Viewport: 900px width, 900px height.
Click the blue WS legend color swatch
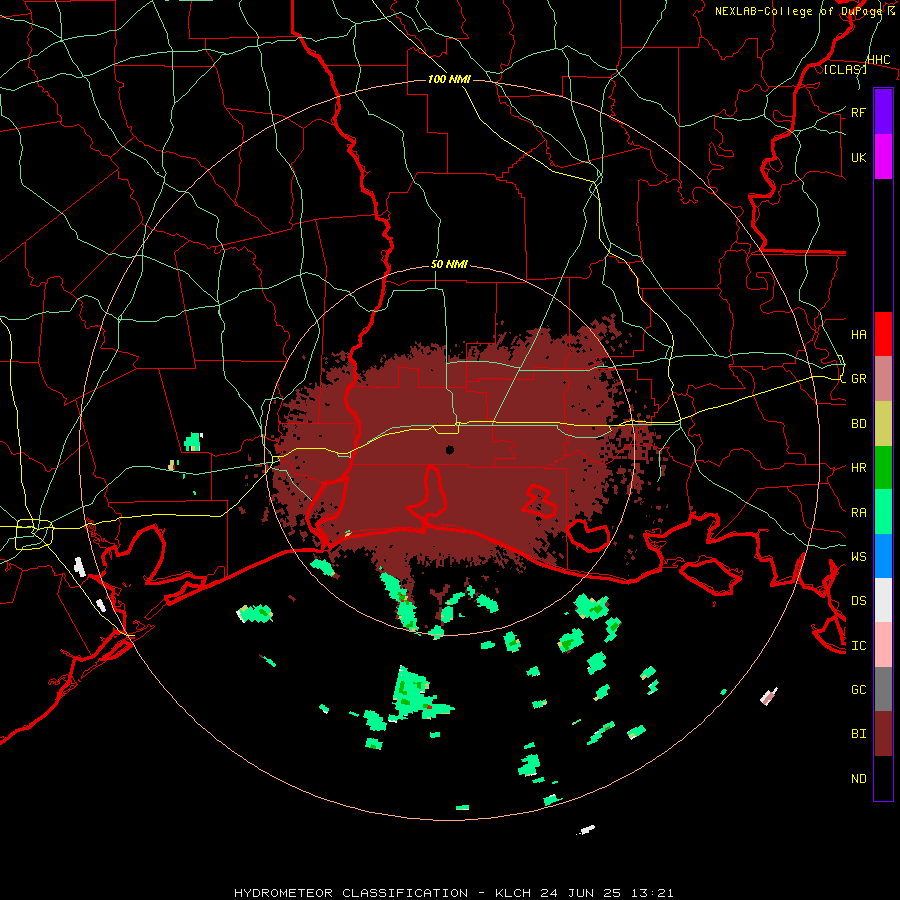[883, 556]
